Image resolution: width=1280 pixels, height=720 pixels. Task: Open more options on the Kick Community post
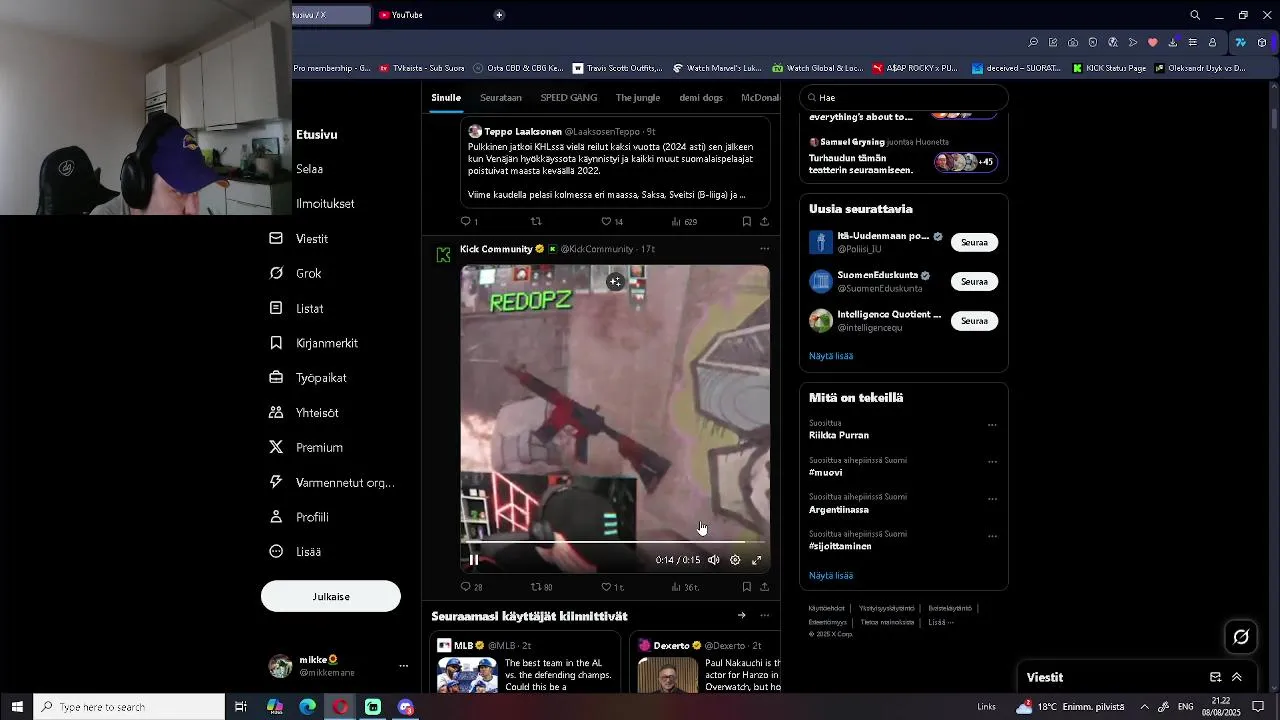tap(765, 249)
